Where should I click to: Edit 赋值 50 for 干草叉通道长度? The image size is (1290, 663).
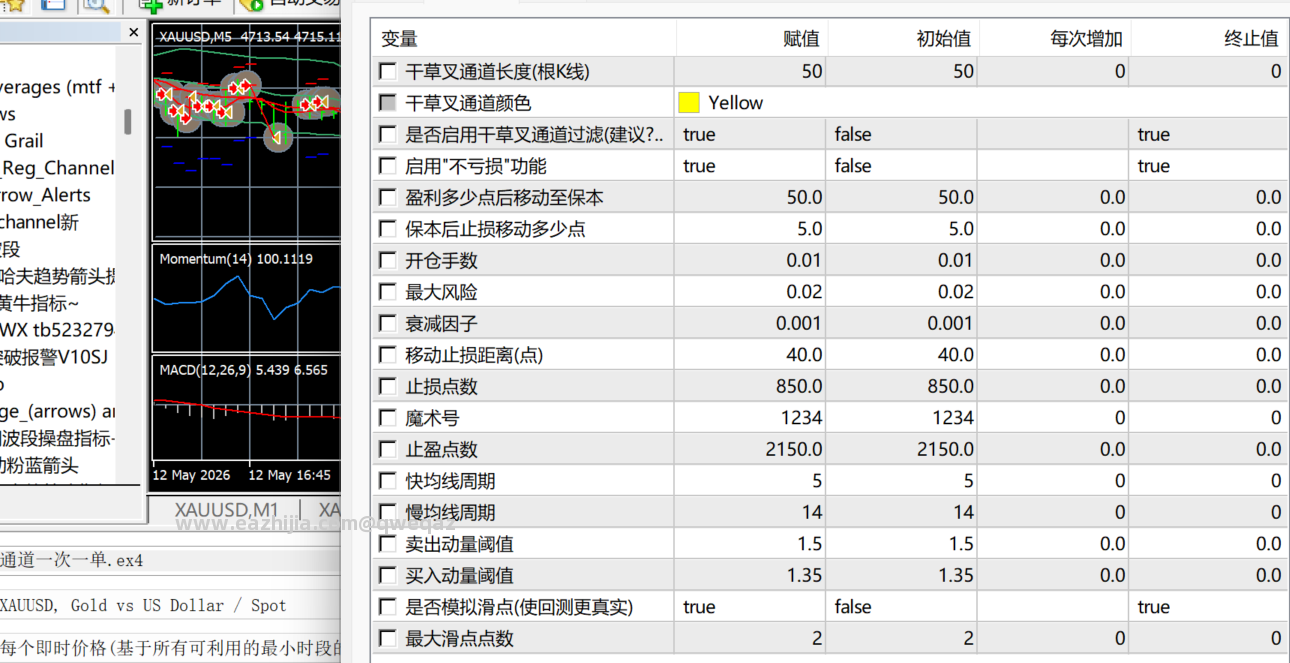752,72
